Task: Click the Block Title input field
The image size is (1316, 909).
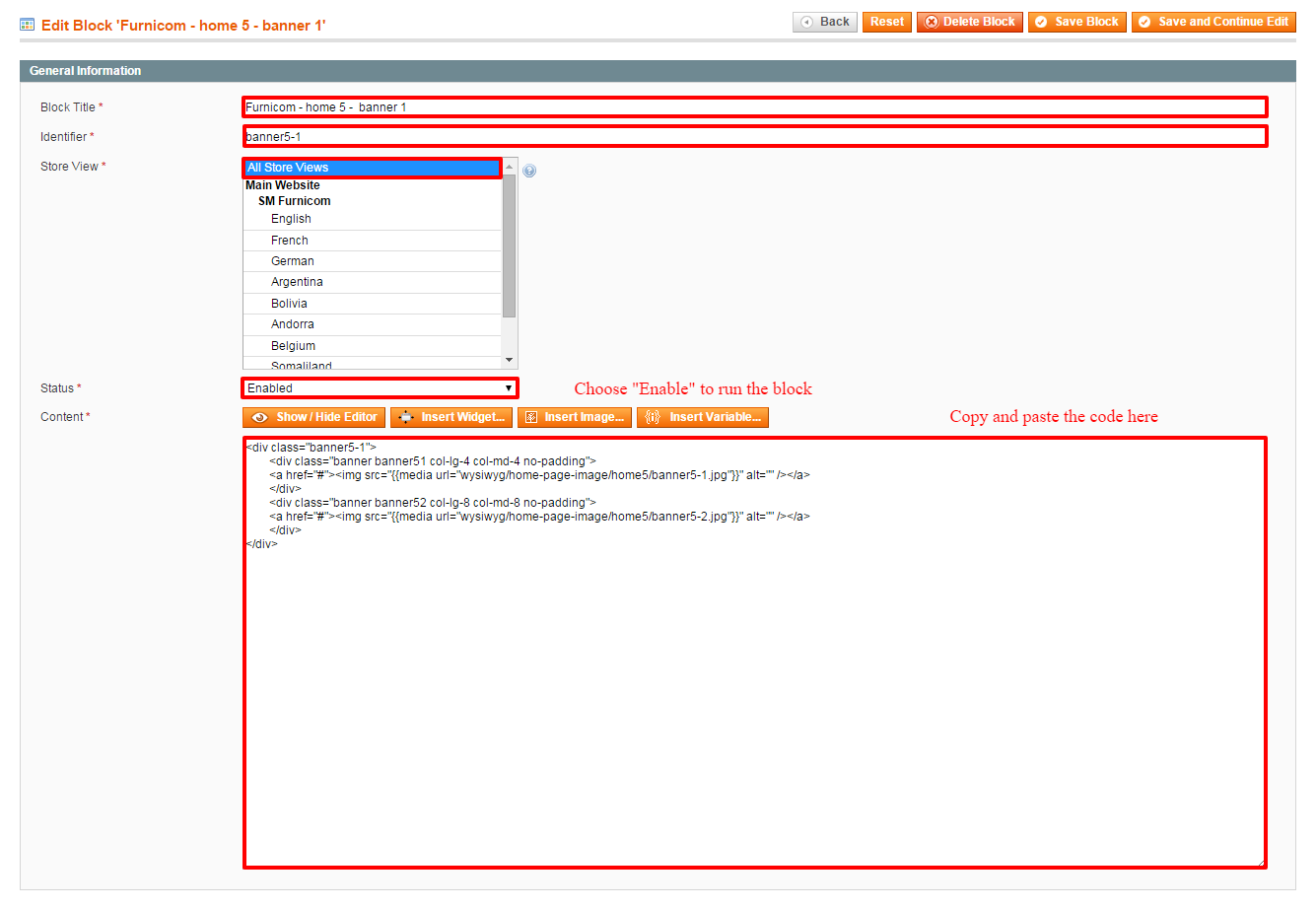Action: [x=754, y=106]
